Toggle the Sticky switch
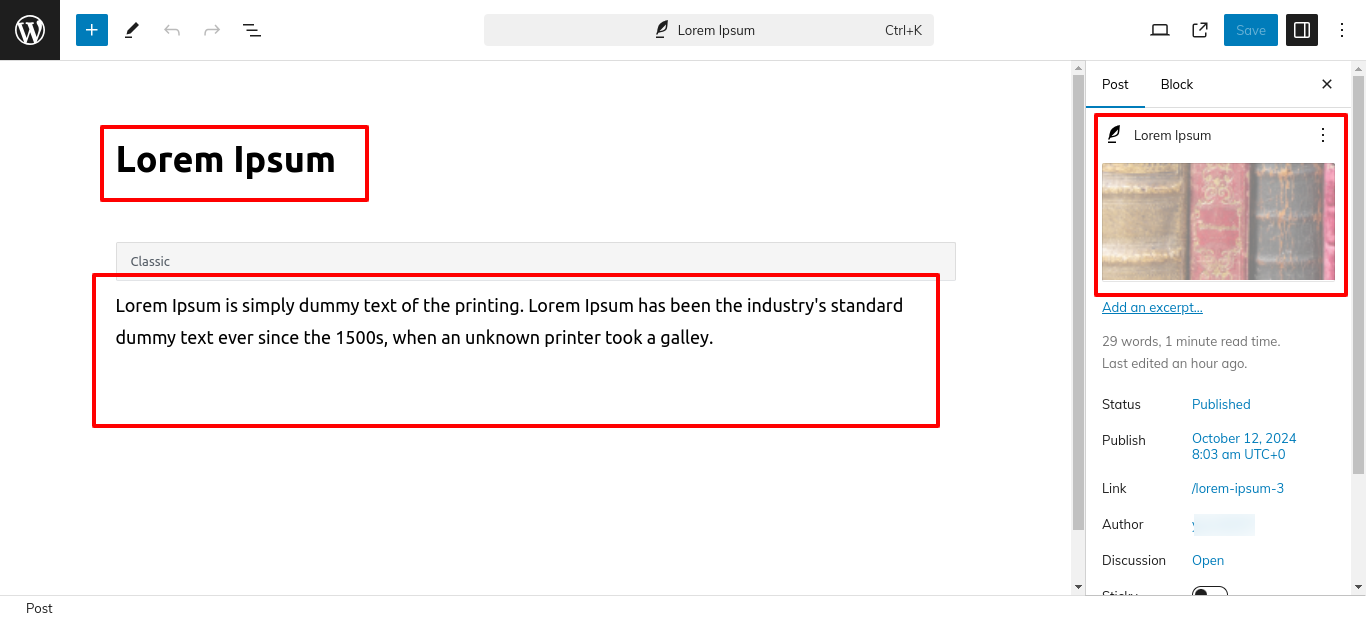The image size is (1366, 620). (1210, 594)
